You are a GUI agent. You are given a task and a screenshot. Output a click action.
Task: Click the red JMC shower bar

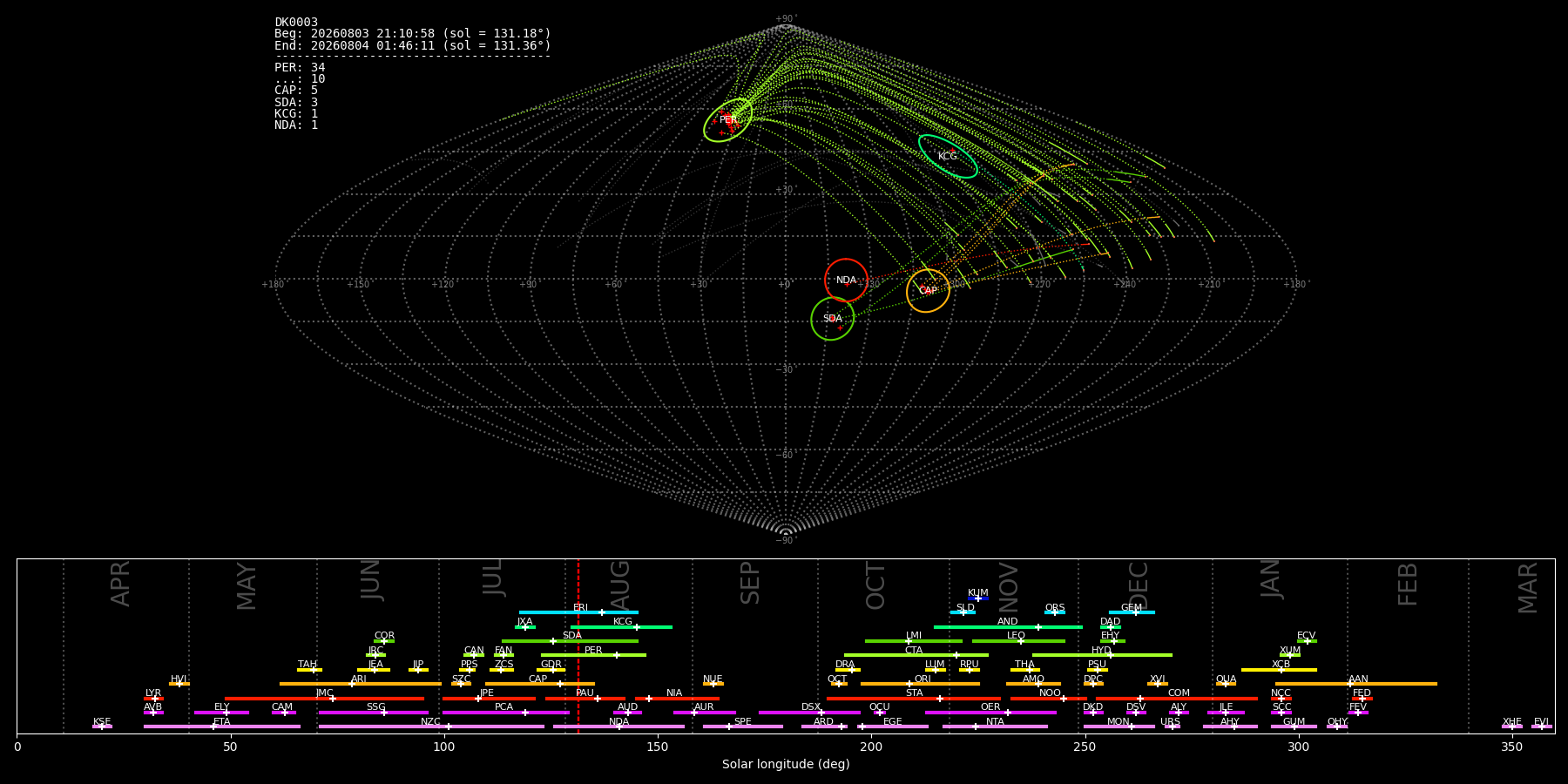coord(325,699)
